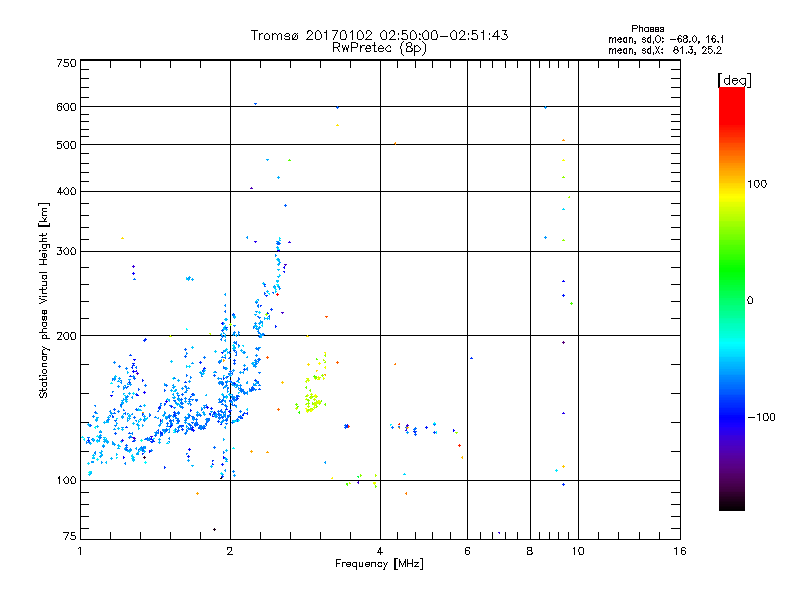Click the 'Stationary phase Virtual Height [km]' label
Viewport: 800px width, 600px height.
[44, 300]
